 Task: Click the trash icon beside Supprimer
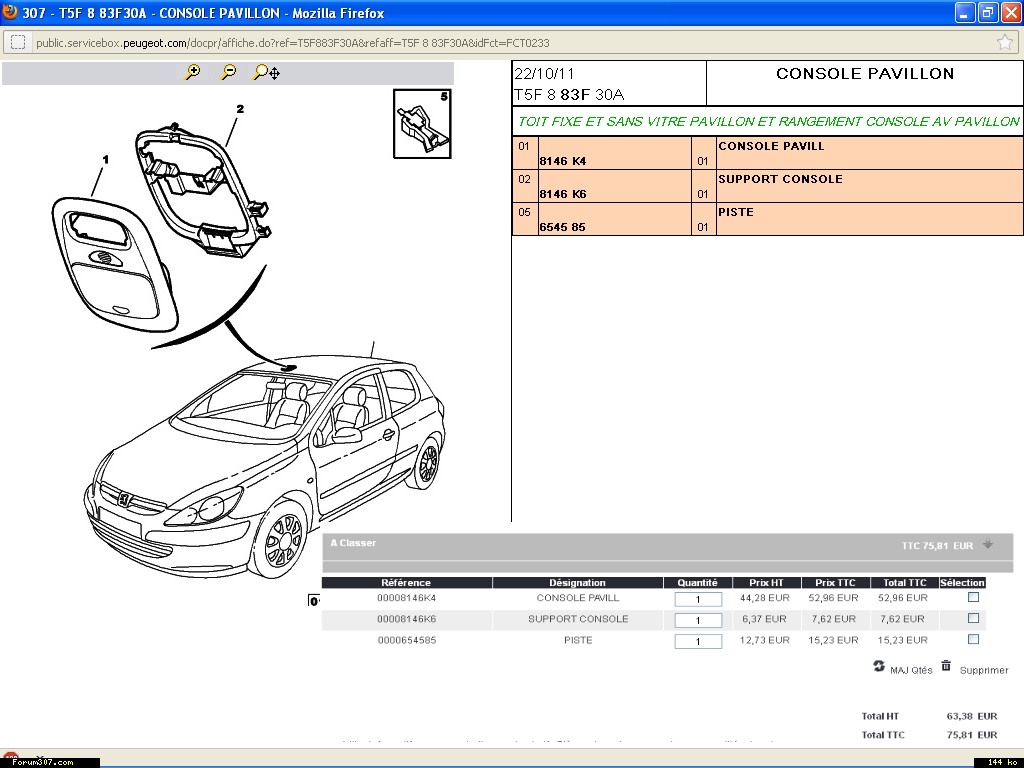[946, 666]
